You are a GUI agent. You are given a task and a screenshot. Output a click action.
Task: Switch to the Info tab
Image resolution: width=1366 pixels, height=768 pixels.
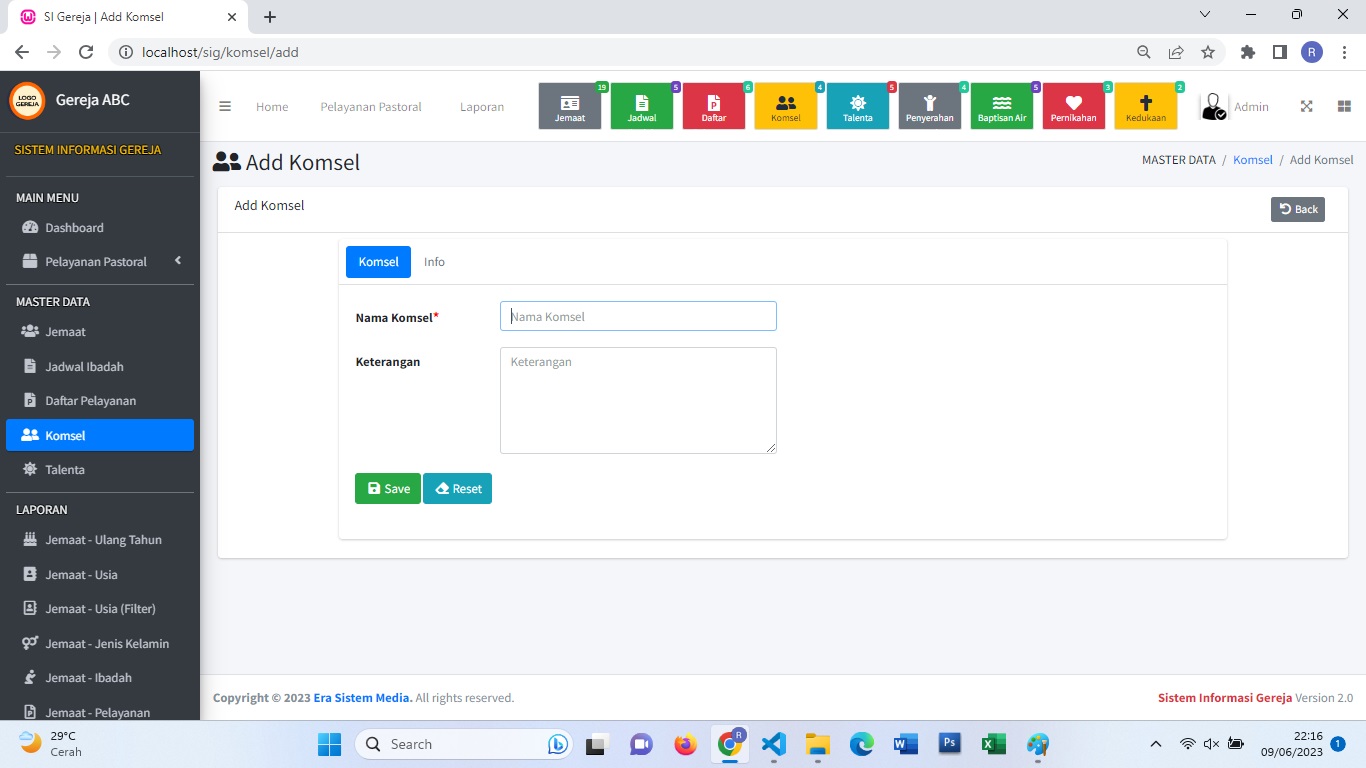pyautogui.click(x=434, y=262)
